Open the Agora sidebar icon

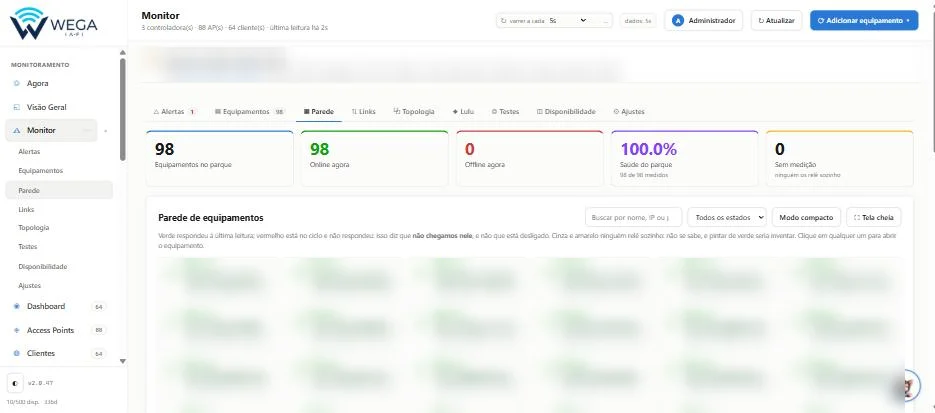point(17,83)
